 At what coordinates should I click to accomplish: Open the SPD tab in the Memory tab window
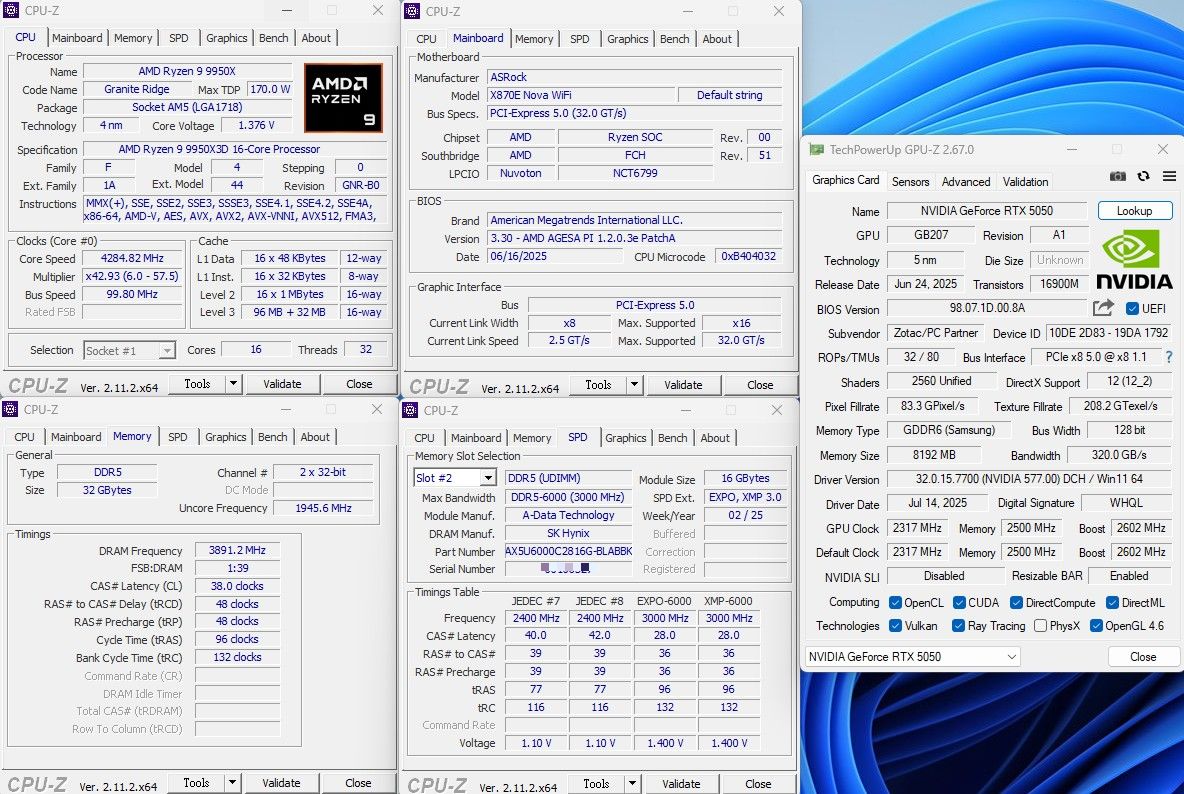[177, 437]
